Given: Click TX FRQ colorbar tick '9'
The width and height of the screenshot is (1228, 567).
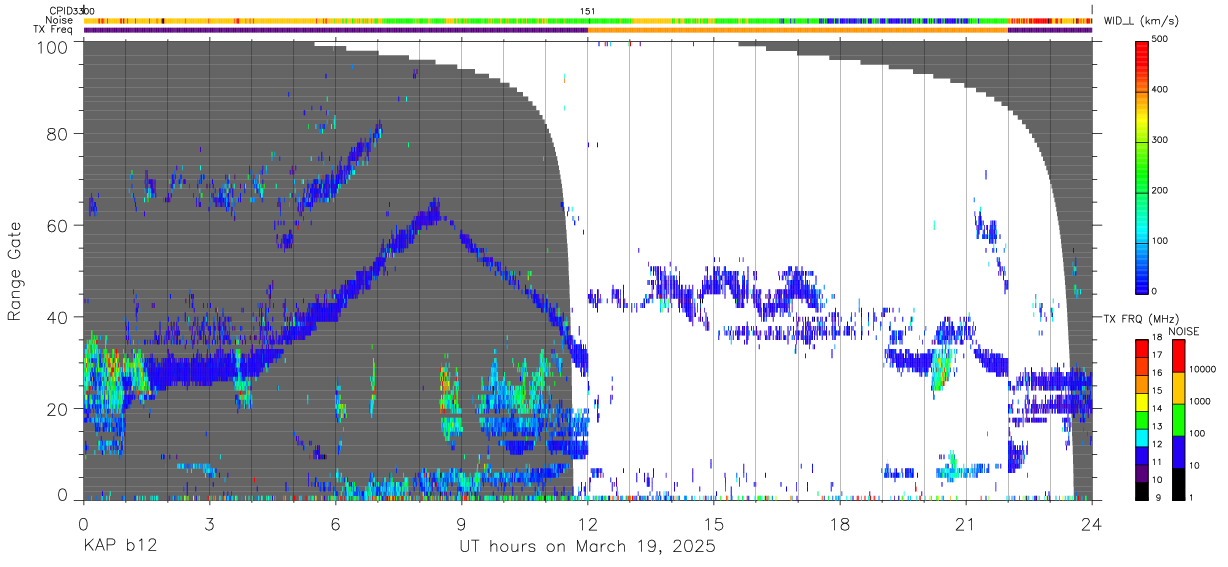Looking at the screenshot, I should coord(1160,497).
